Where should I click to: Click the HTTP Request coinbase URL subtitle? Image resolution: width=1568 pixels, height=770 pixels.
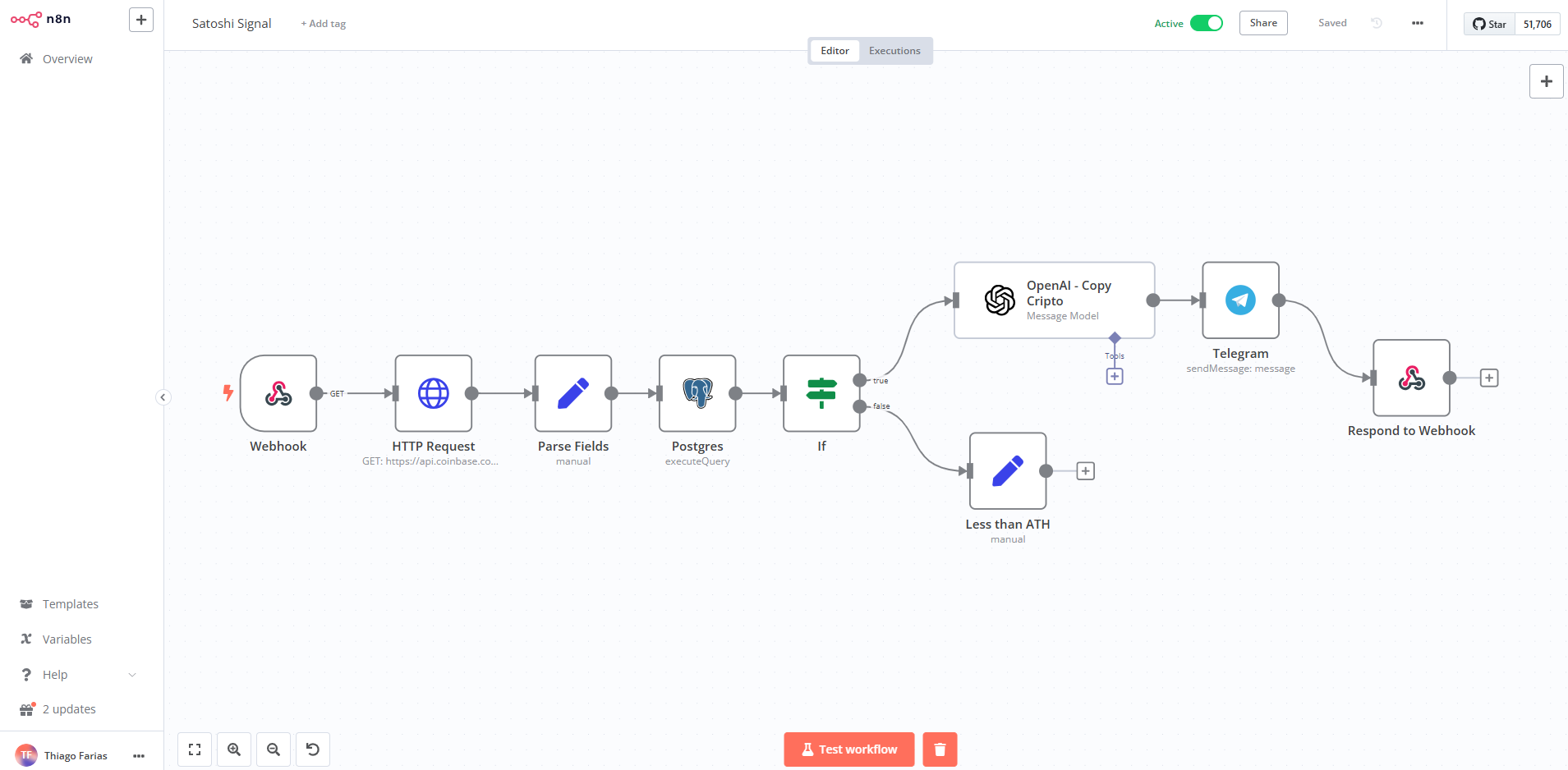[x=430, y=462]
